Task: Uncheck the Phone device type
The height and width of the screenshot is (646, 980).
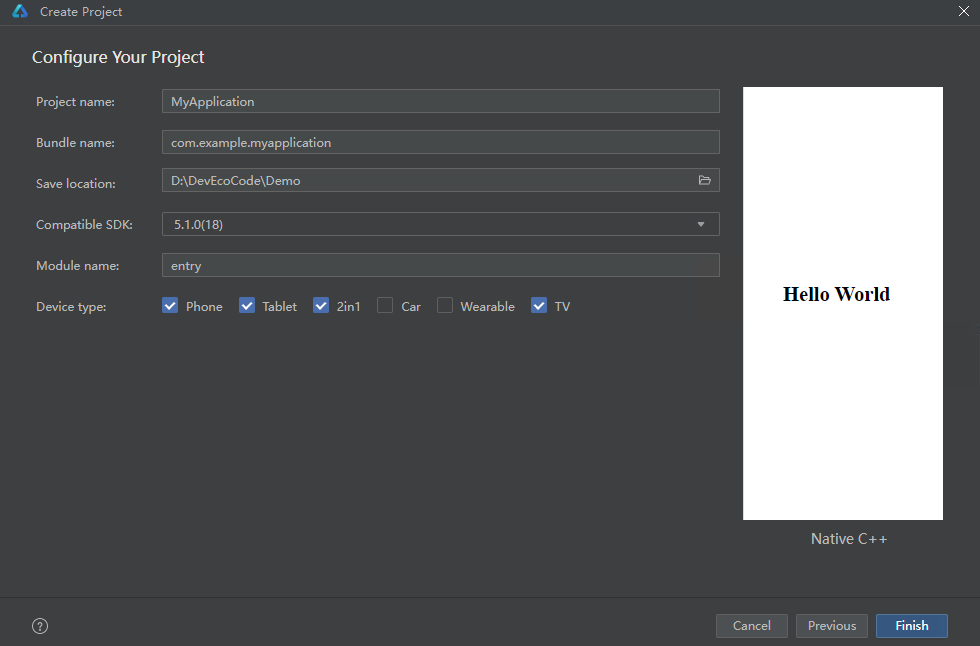Action: click(170, 306)
